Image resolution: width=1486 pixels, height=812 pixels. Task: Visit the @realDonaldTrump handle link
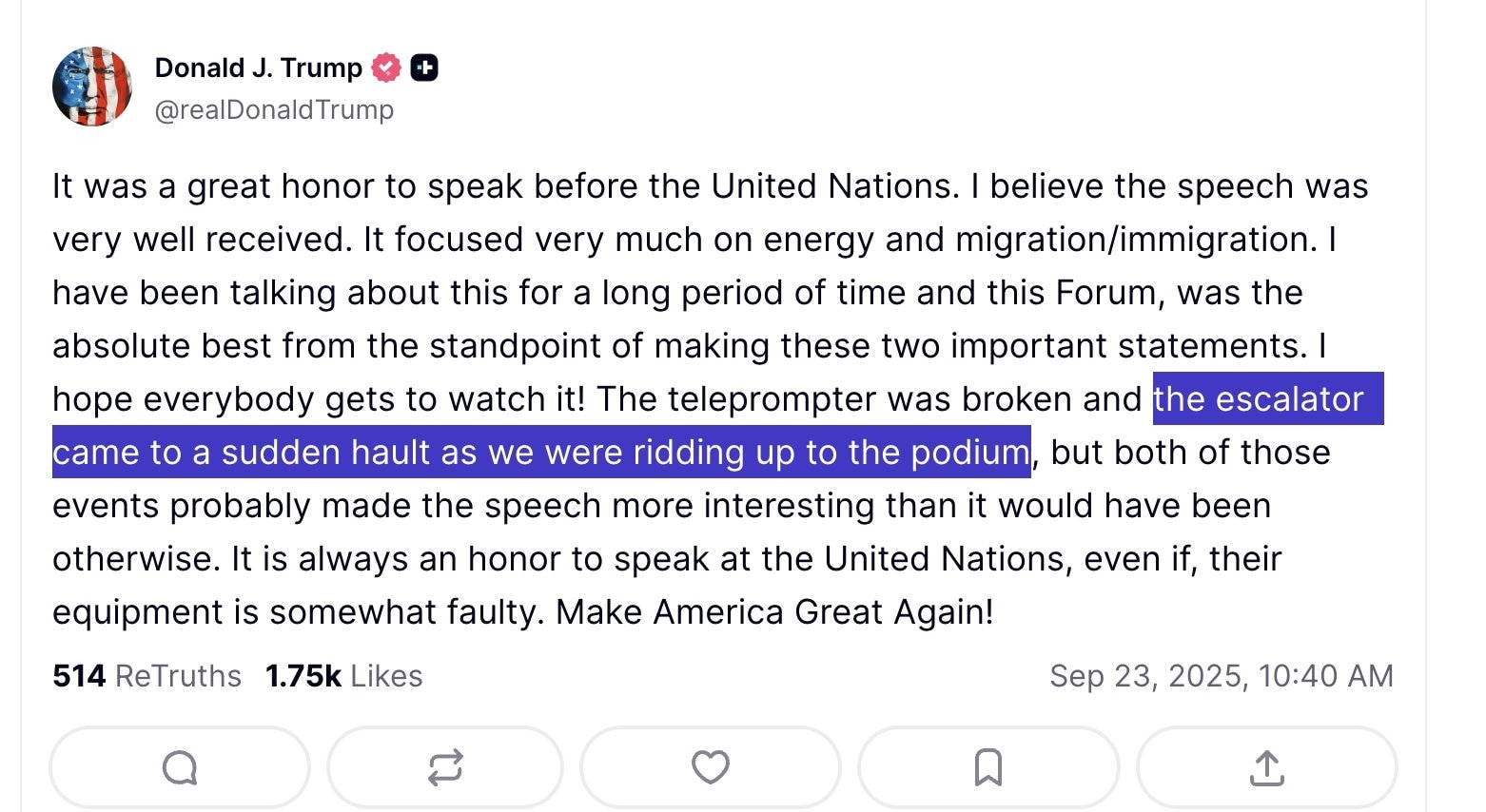[274, 110]
